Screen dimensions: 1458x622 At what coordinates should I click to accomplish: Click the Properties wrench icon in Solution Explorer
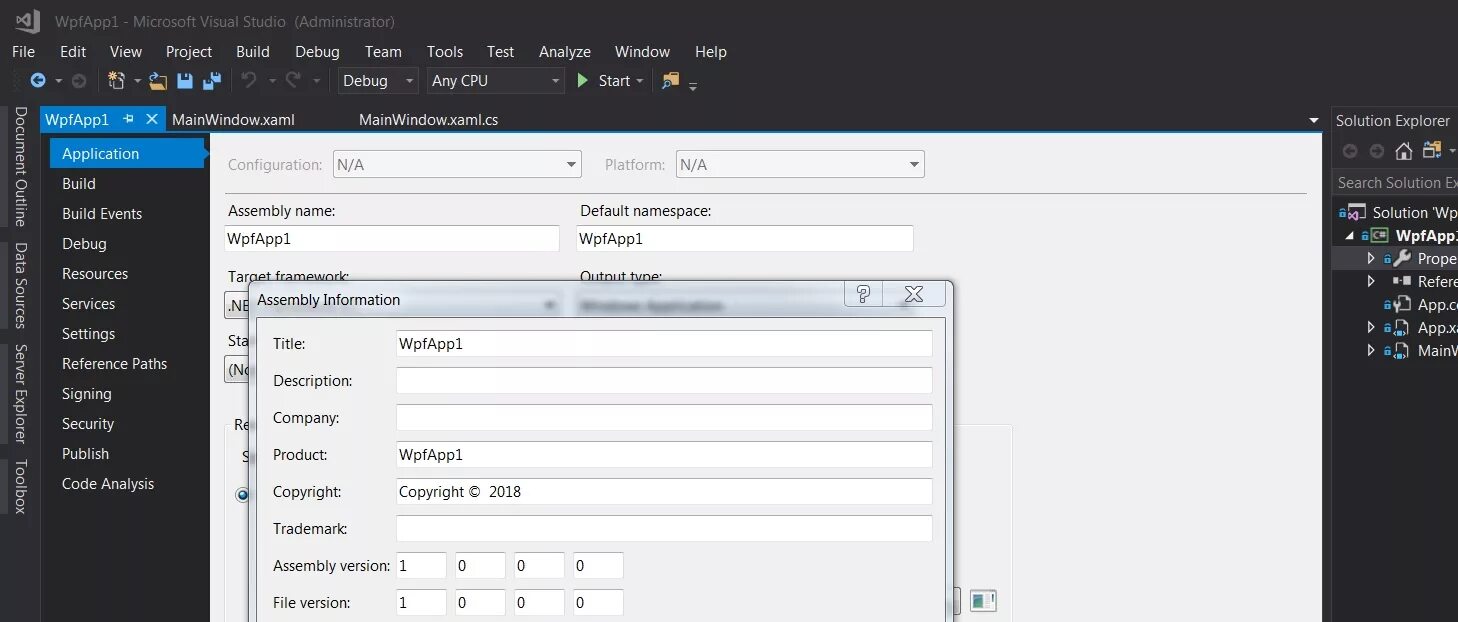(x=1402, y=258)
